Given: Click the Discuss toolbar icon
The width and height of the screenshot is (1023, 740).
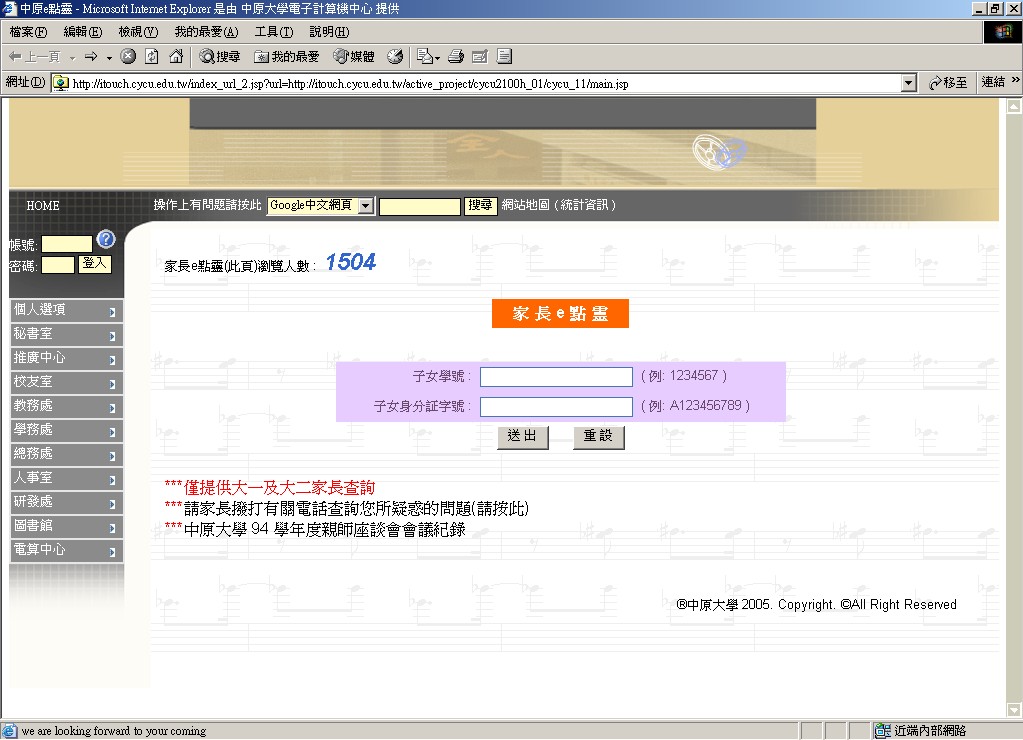Looking at the screenshot, I should (504, 57).
